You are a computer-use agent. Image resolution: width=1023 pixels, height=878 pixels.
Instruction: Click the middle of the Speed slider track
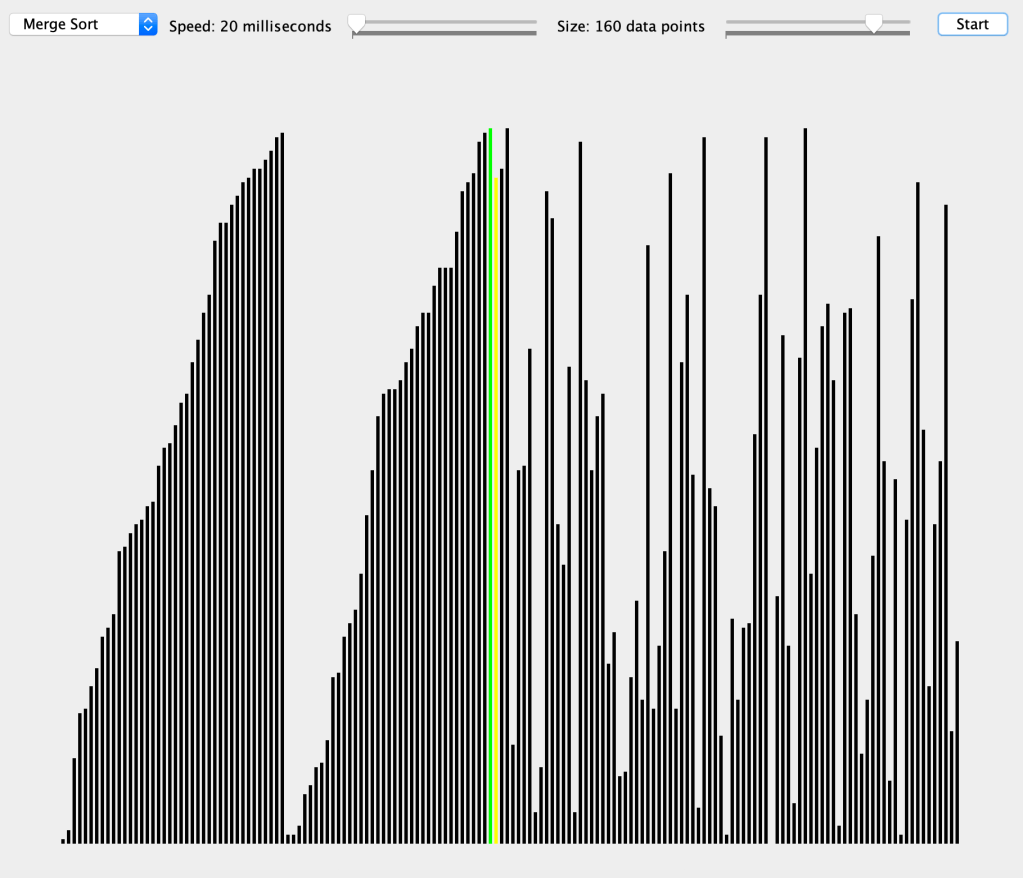pyautogui.click(x=445, y=22)
